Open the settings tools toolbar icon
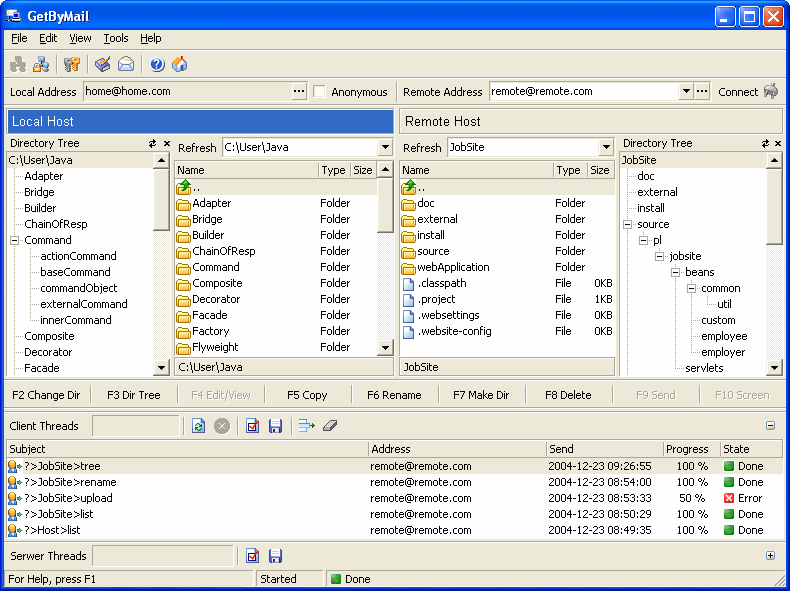790x591 pixels. coord(72,64)
